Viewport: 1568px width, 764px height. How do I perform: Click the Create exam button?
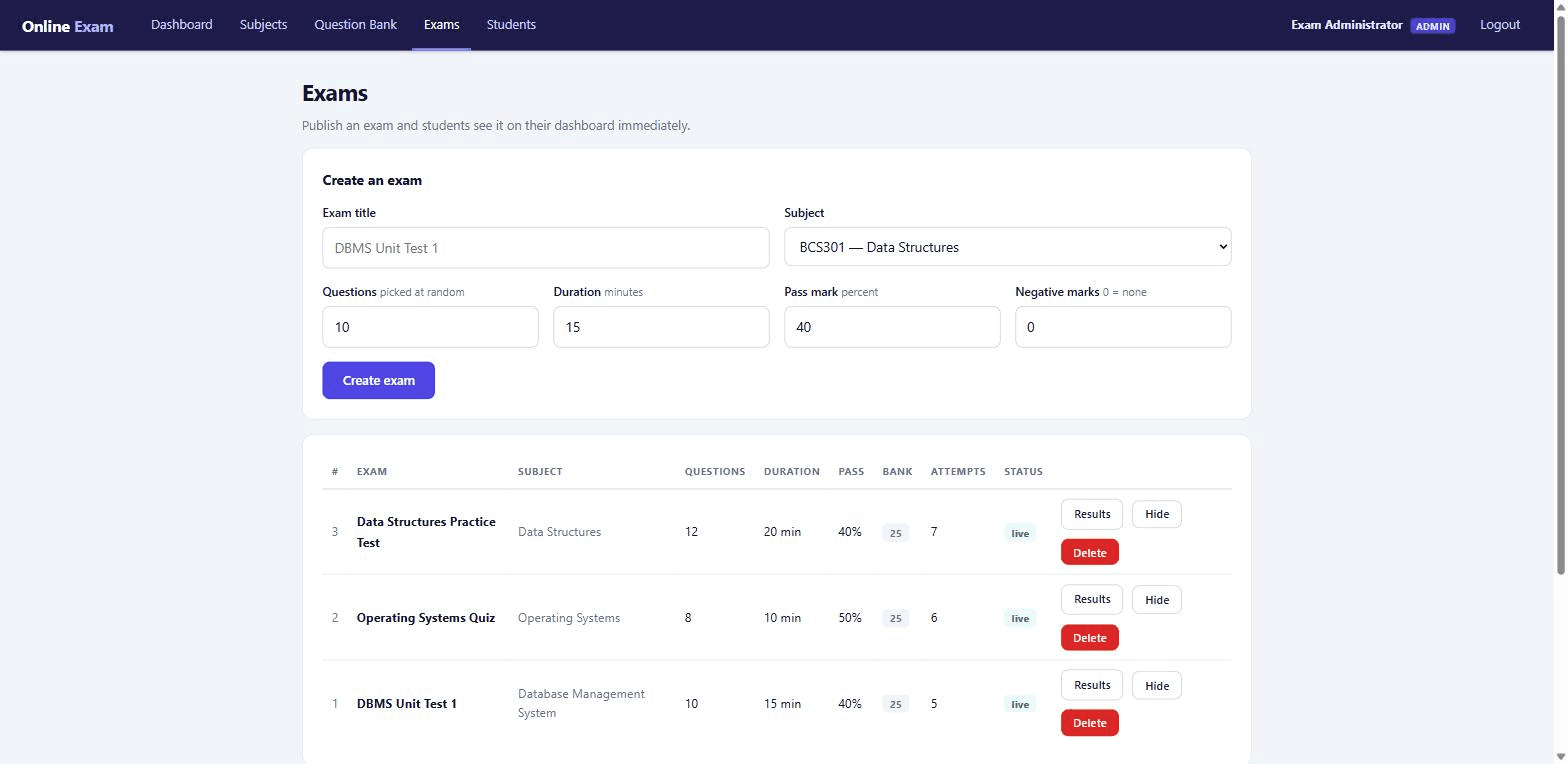click(x=378, y=380)
